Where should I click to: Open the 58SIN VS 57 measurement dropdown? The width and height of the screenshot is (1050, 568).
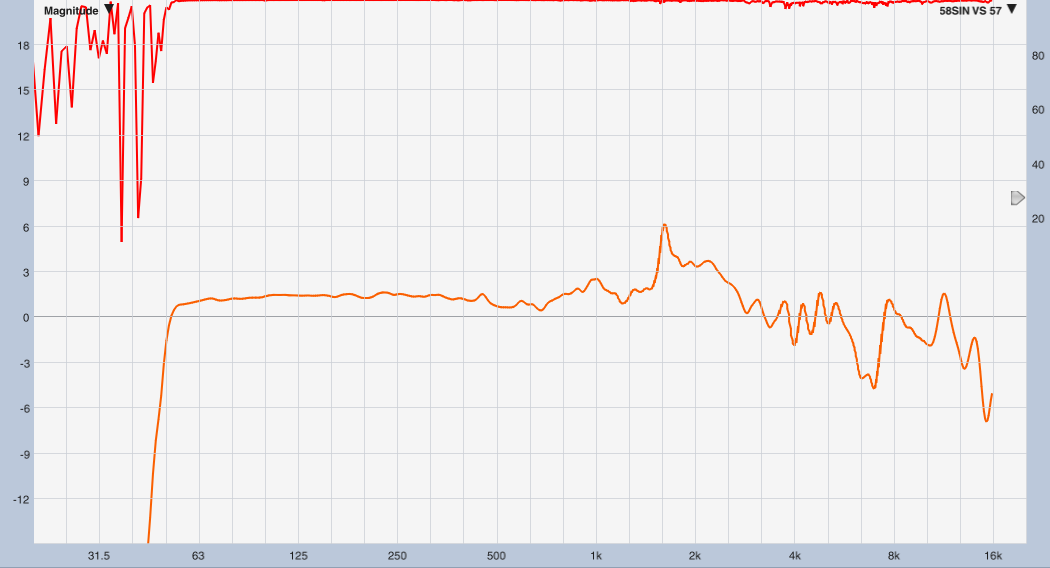coord(1012,9)
